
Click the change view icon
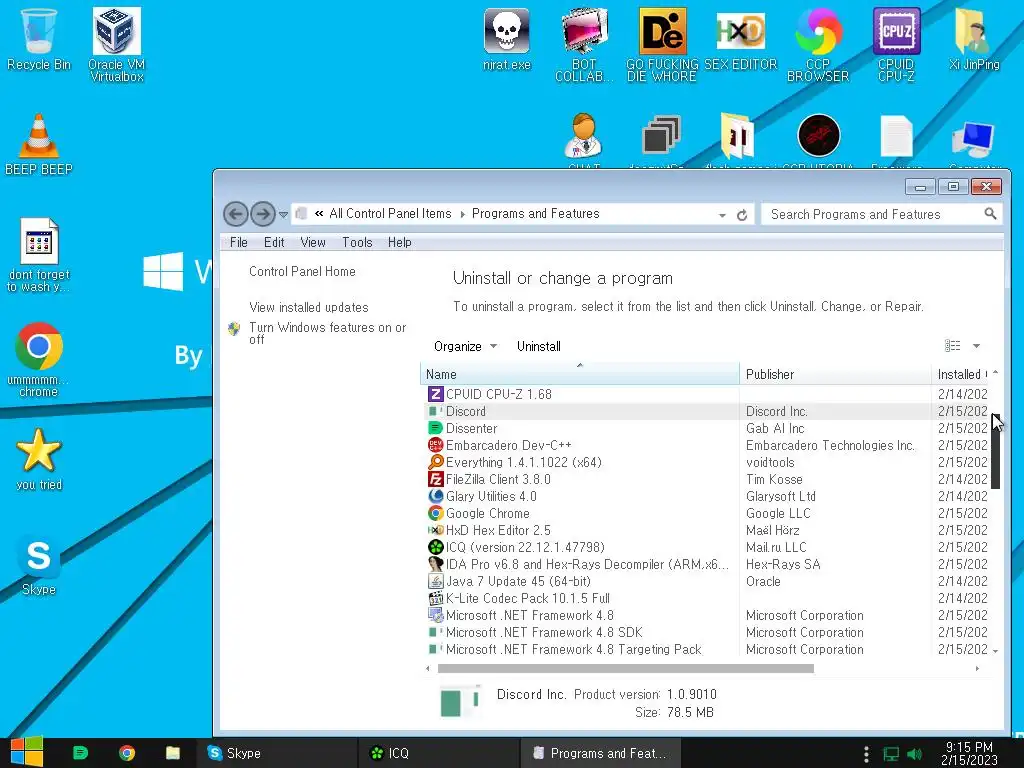click(x=952, y=345)
